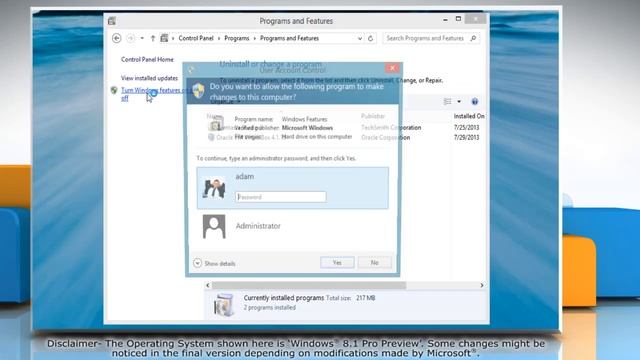Expand the address bar history dropdown
640x360 pixels.
(360, 38)
